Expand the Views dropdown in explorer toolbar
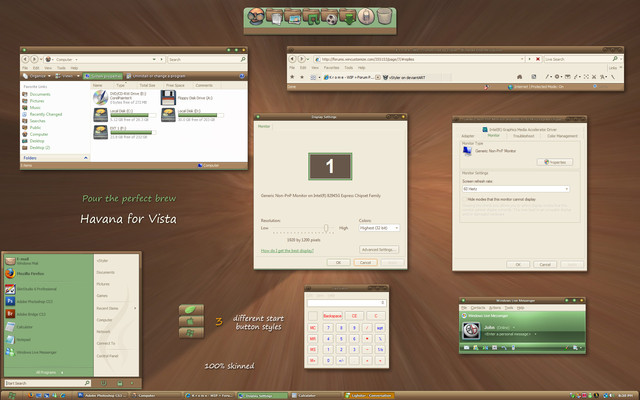 click(x=78, y=76)
